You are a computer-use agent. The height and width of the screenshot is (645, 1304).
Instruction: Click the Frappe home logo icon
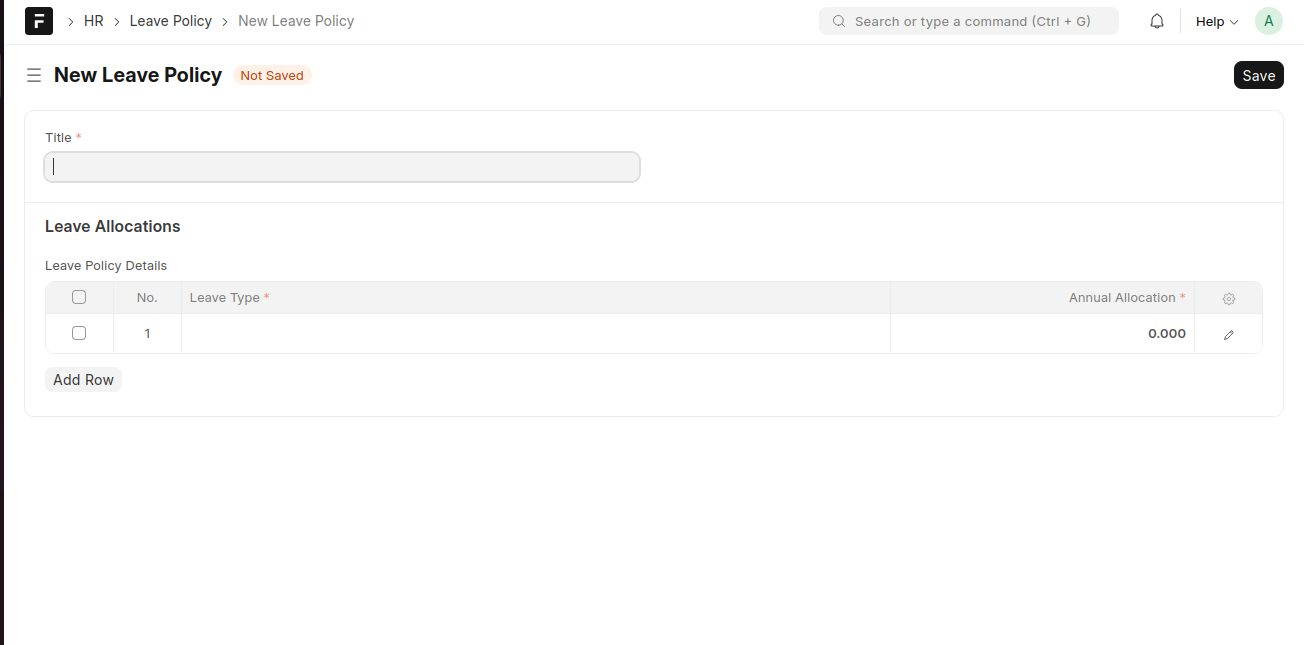pyautogui.click(x=39, y=21)
